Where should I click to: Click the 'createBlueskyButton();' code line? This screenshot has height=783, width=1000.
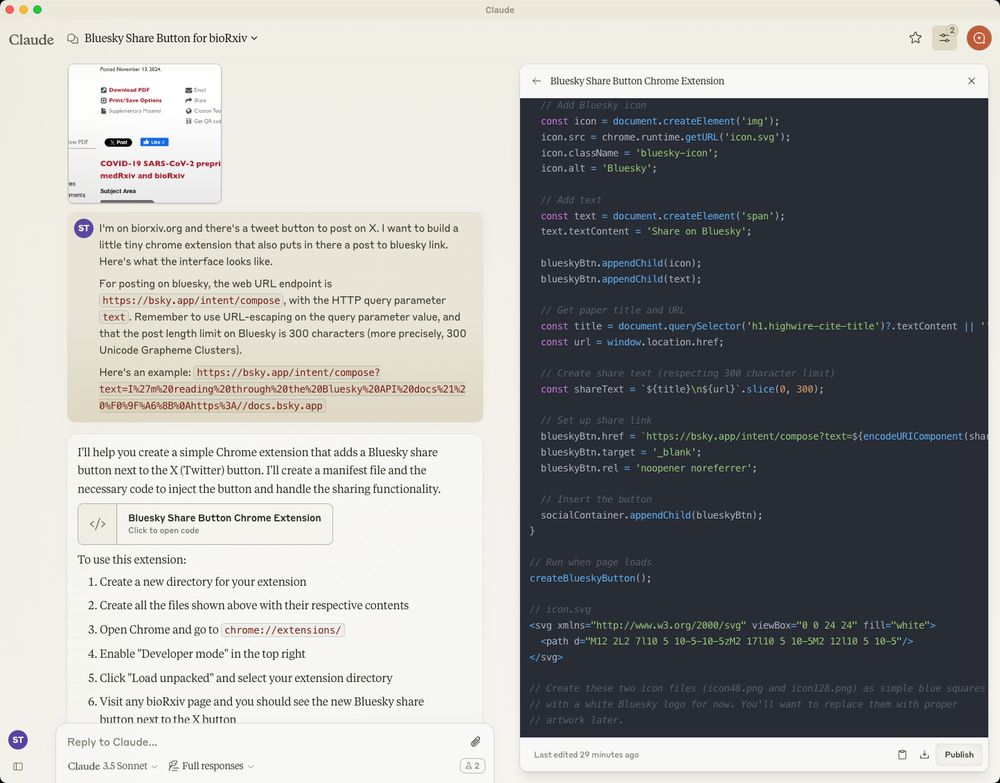[x=591, y=578]
